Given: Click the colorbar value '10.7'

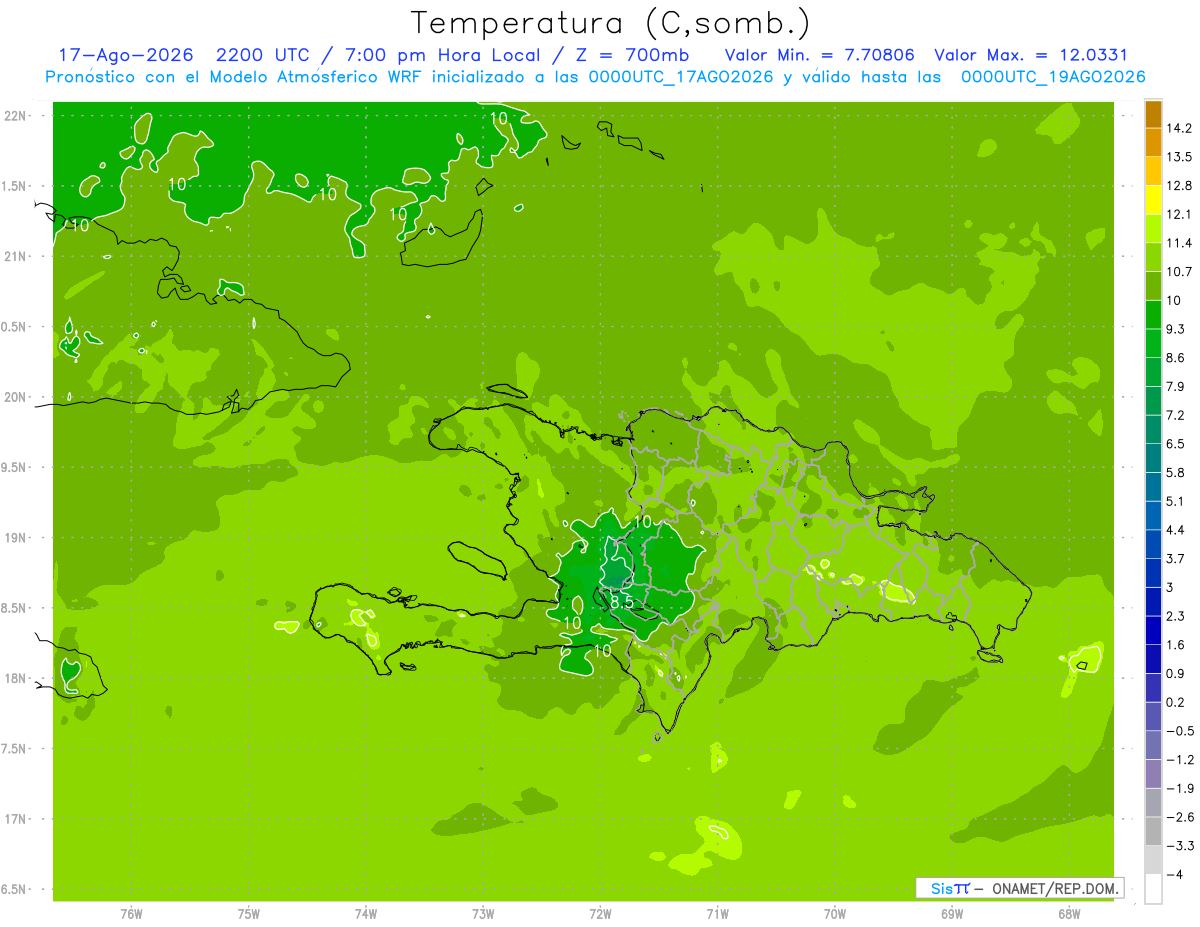Looking at the screenshot, I should tap(1179, 272).
